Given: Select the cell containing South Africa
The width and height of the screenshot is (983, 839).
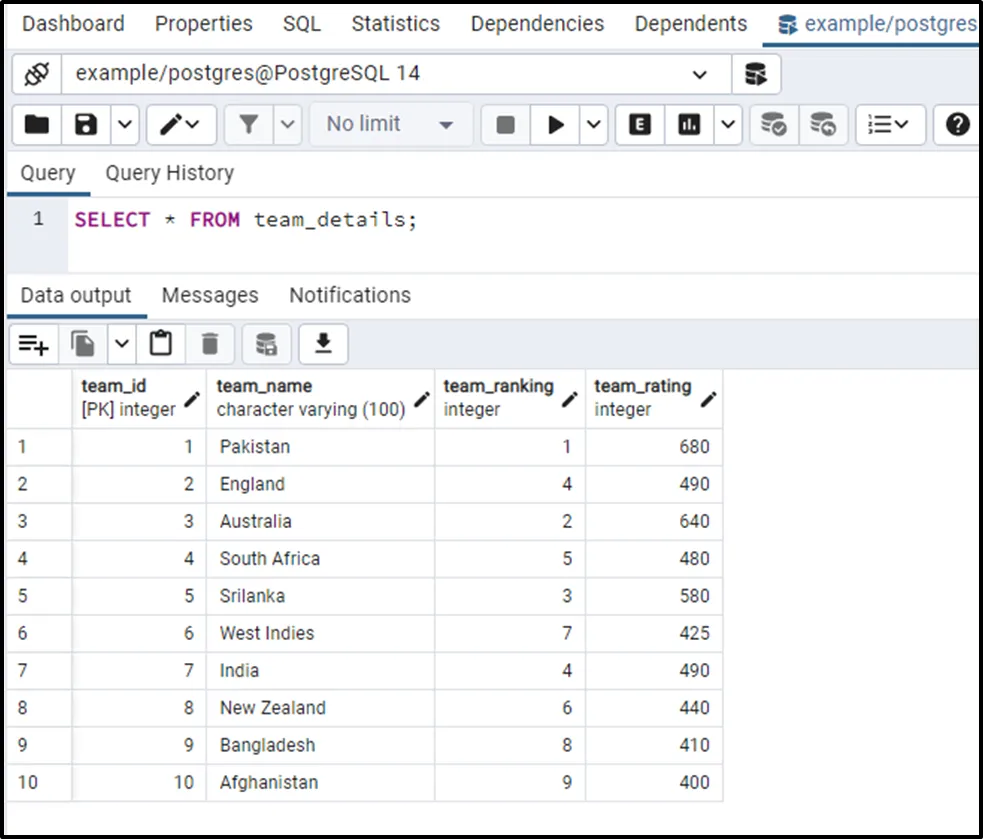Looking at the screenshot, I should pos(270,558).
